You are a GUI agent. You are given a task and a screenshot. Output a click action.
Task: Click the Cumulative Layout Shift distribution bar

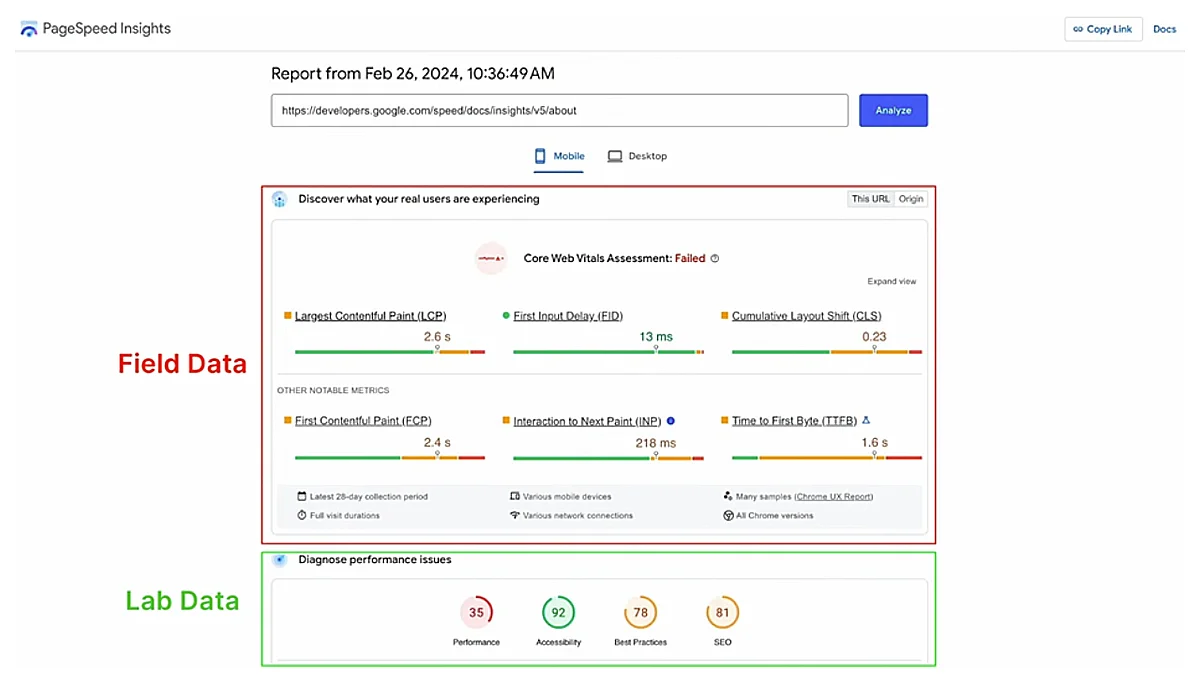826,352
